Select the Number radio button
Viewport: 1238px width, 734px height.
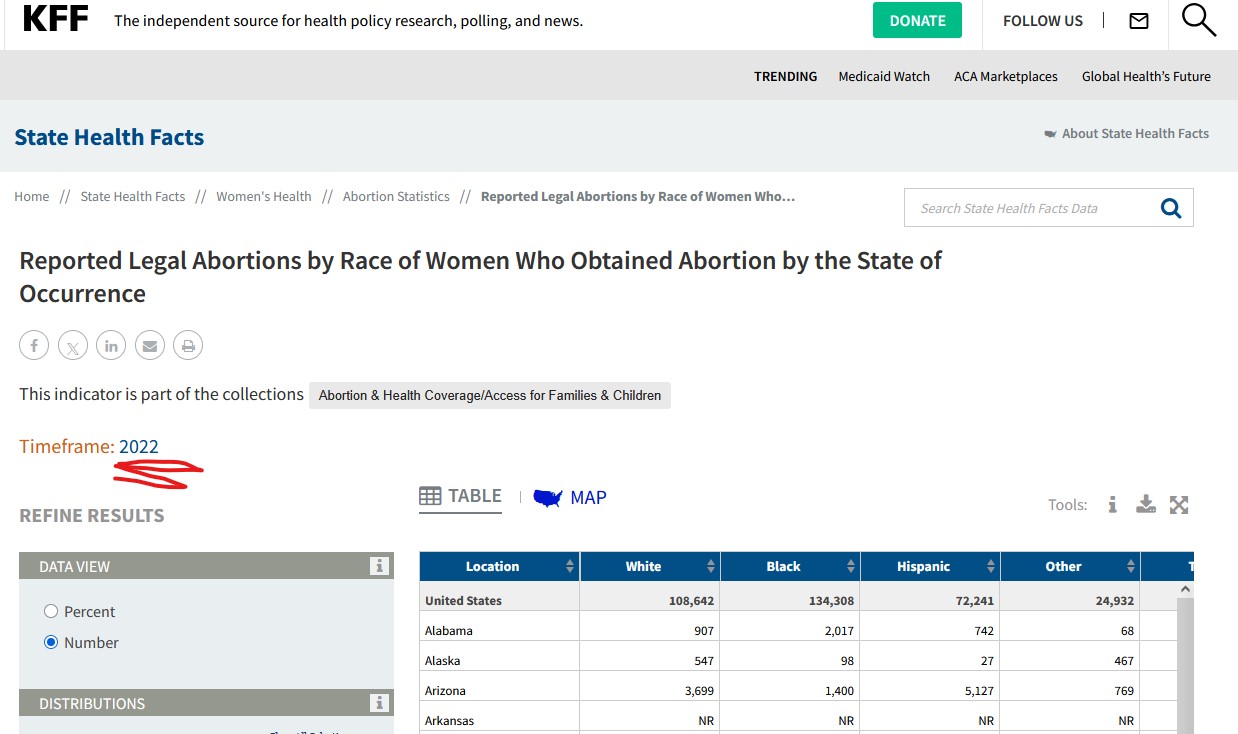(51, 642)
